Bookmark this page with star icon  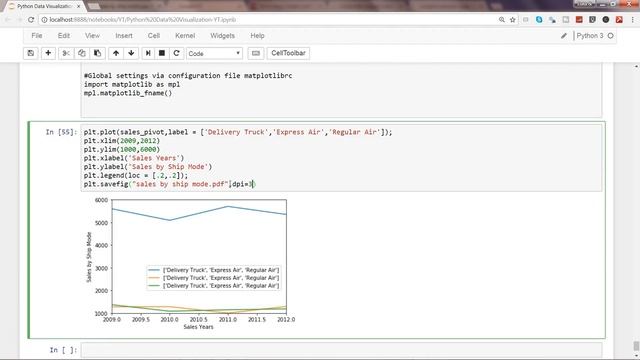click(x=513, y=20)
